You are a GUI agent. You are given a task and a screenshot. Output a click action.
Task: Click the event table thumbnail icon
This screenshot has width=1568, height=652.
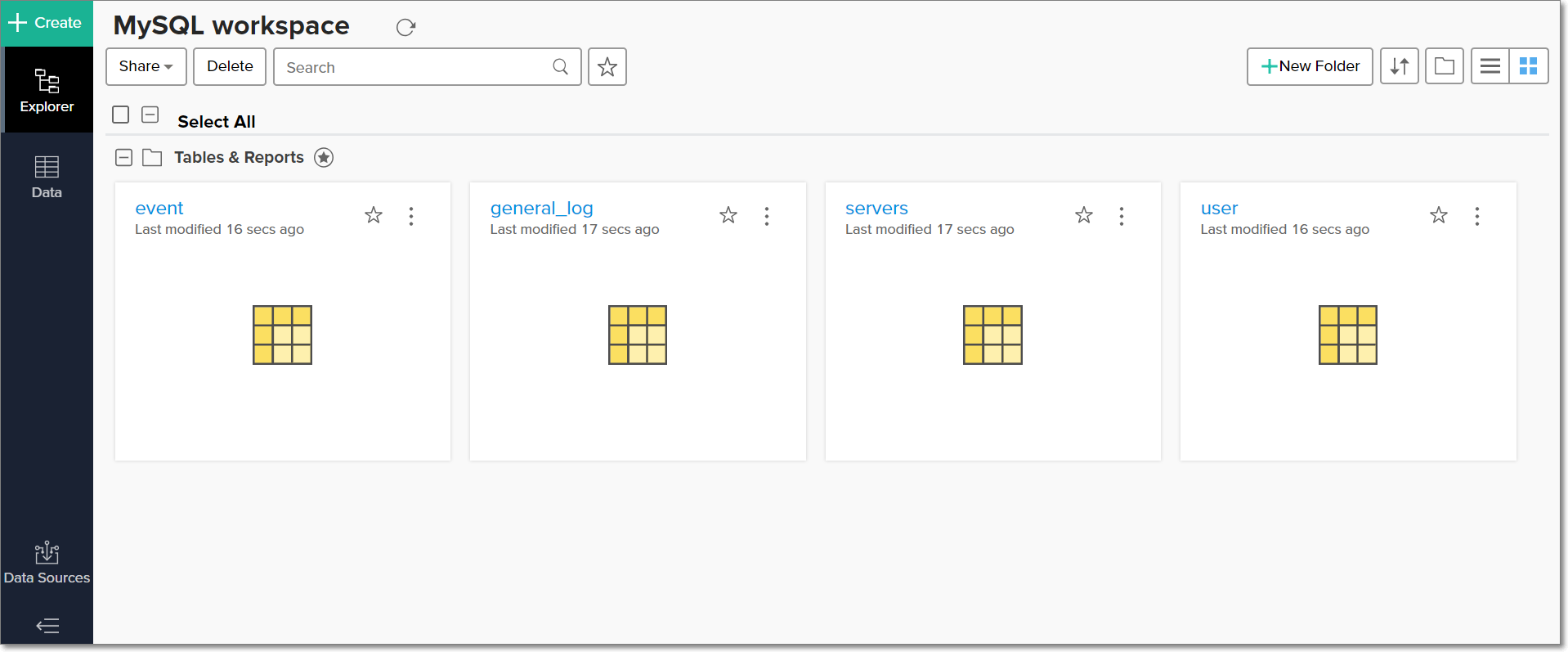tap(283, 335)
